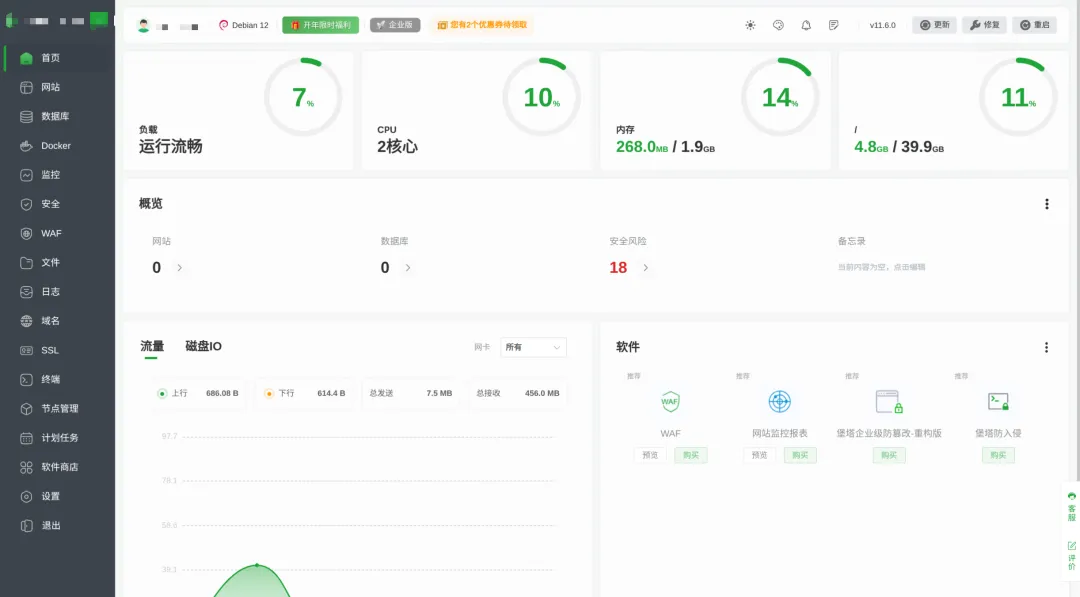Click 购买 under 堡塔防入侵

pyautogui.click(x=998, y=455)
